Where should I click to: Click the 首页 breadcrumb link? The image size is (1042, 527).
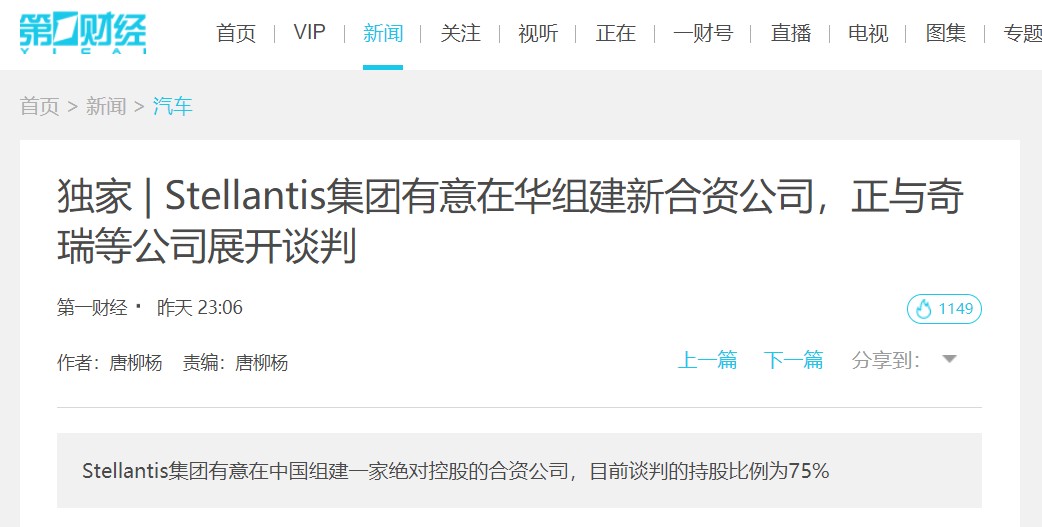click(x=39, y=106)
